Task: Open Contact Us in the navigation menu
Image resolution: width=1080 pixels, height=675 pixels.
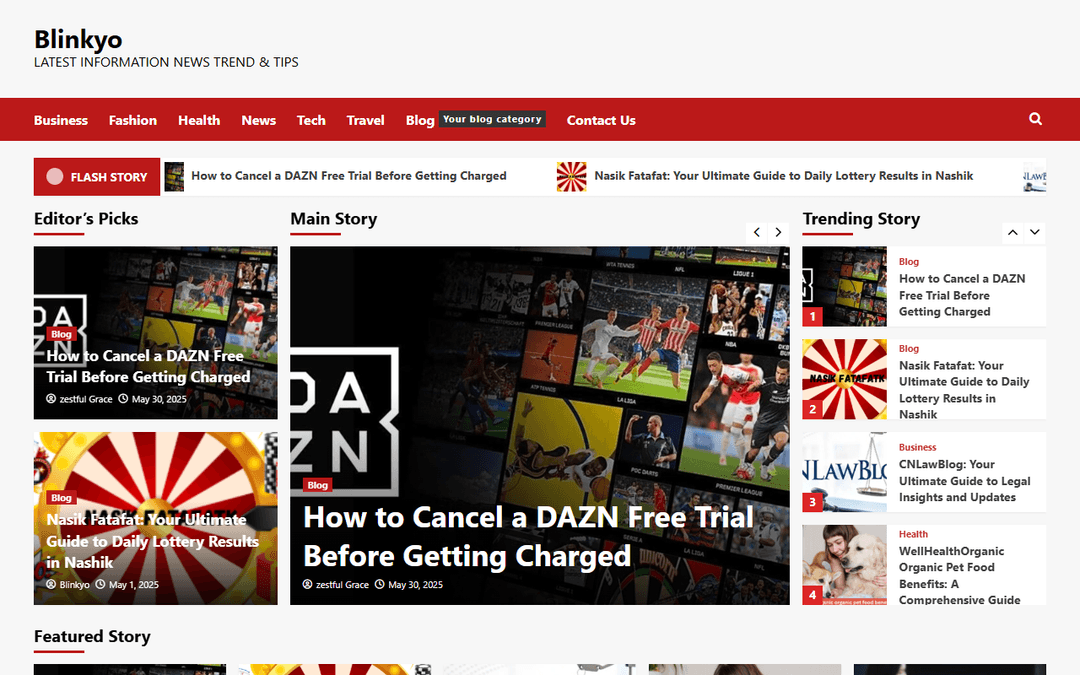Action: click(601, 121)
